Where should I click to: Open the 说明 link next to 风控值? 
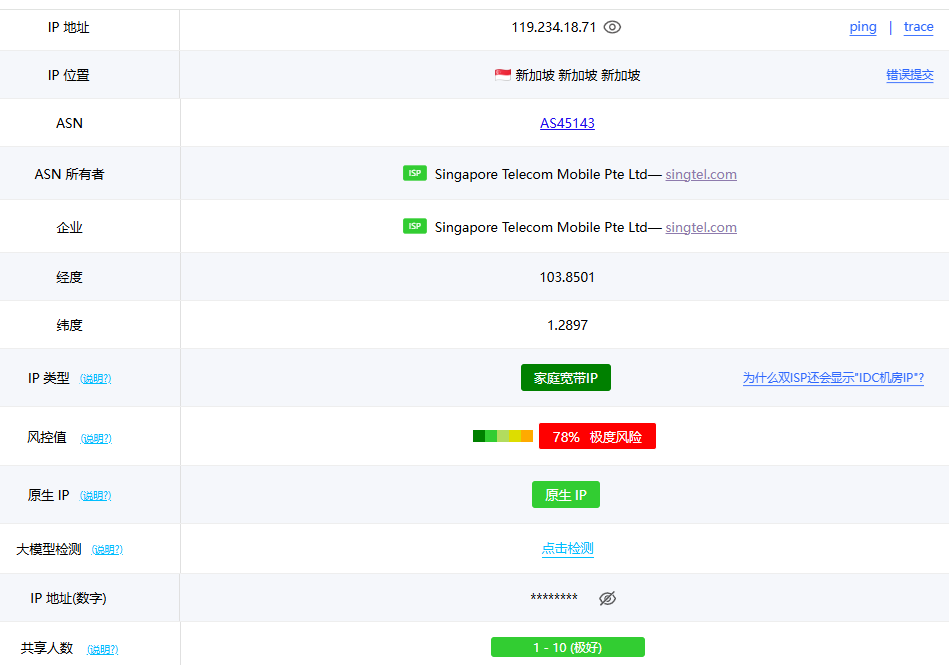(x=96, y=437)
